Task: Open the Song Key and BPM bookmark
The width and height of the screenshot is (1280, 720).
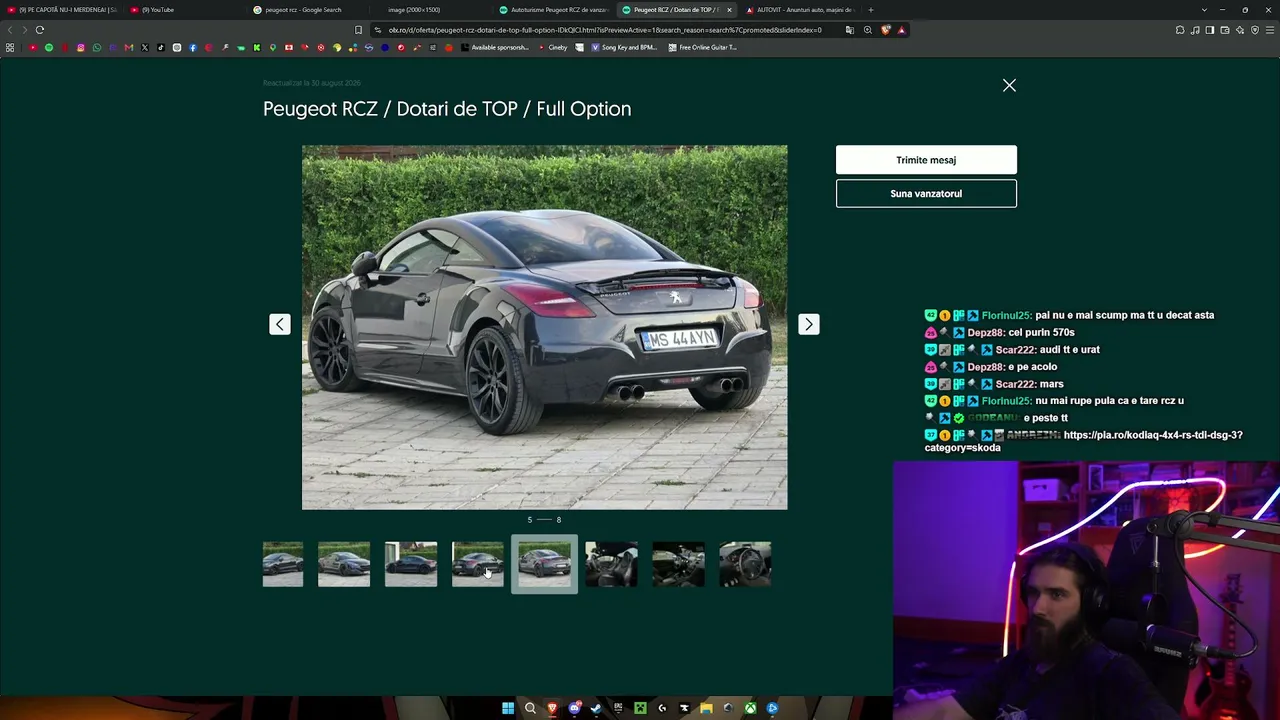Action: point(624,48)
